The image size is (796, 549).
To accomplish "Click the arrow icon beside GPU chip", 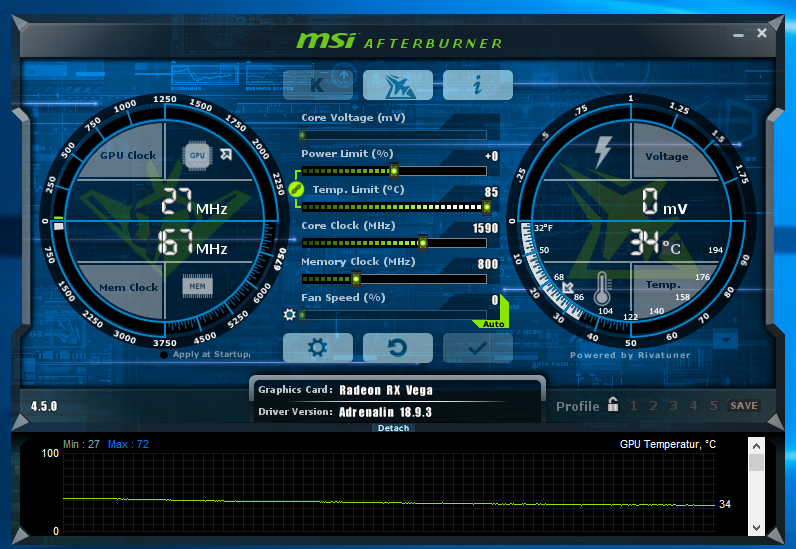I will (226, 154).
